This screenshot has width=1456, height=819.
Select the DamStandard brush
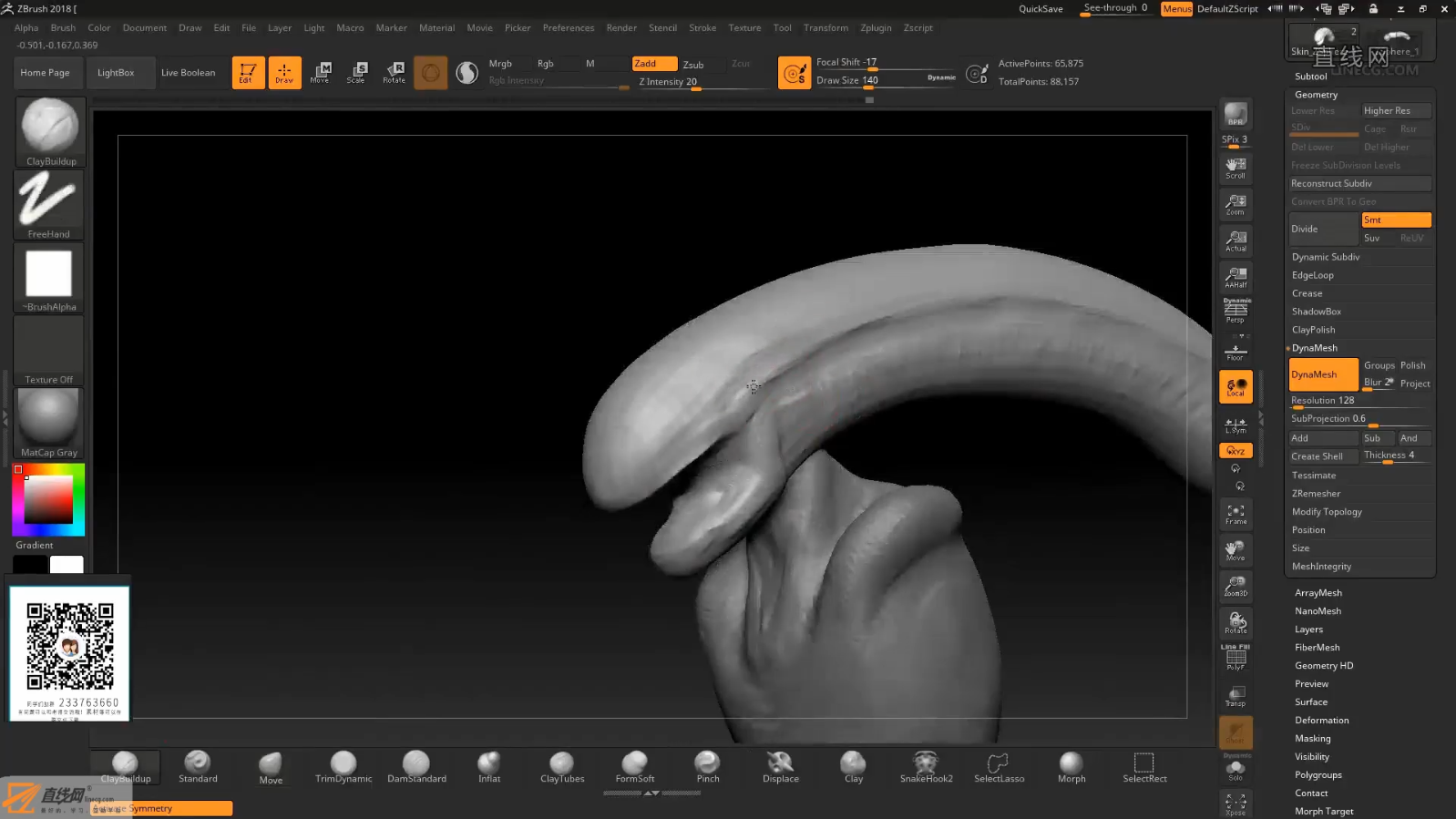[416, 767]
